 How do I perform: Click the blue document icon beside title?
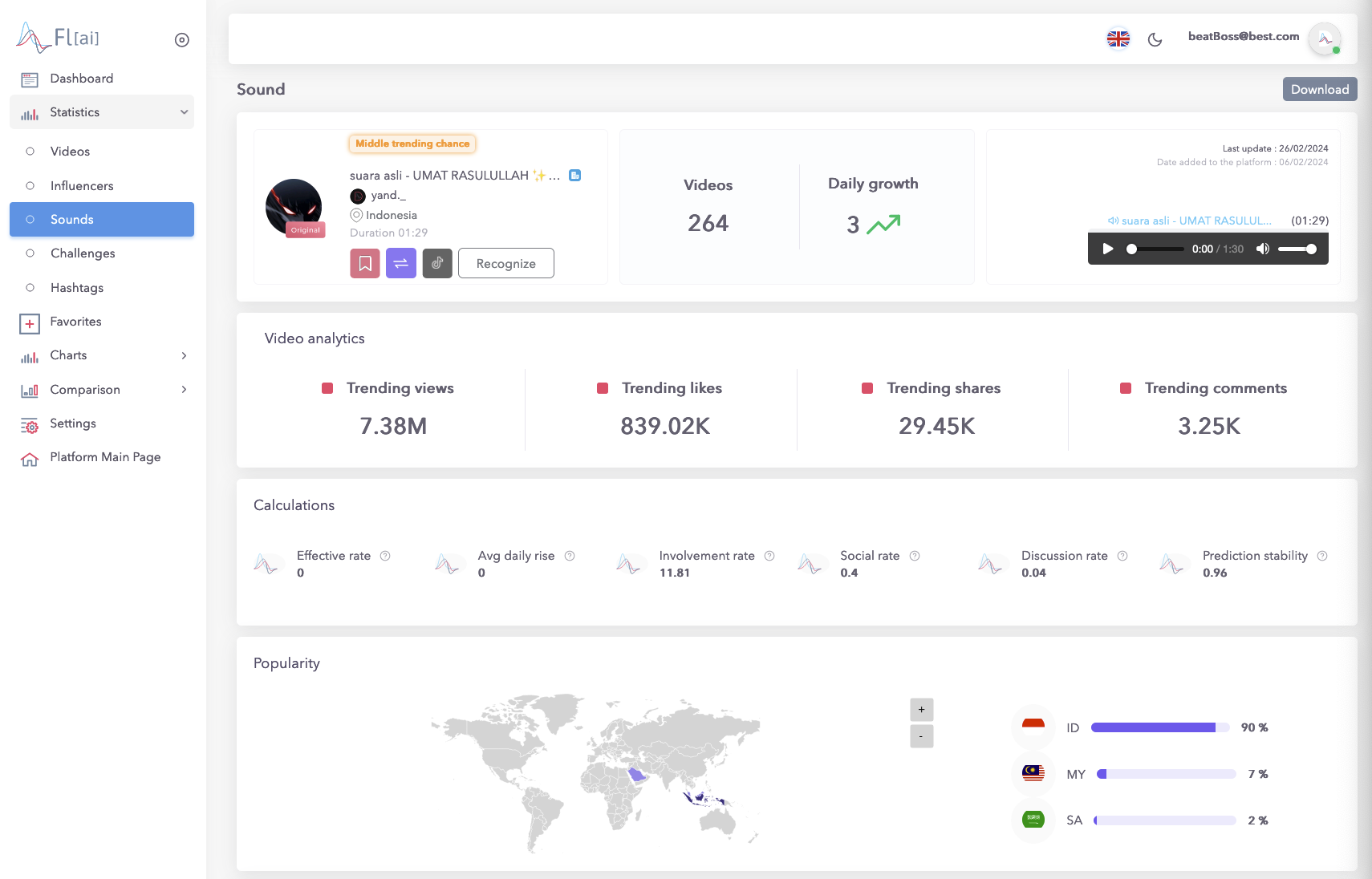click(575, 175)
